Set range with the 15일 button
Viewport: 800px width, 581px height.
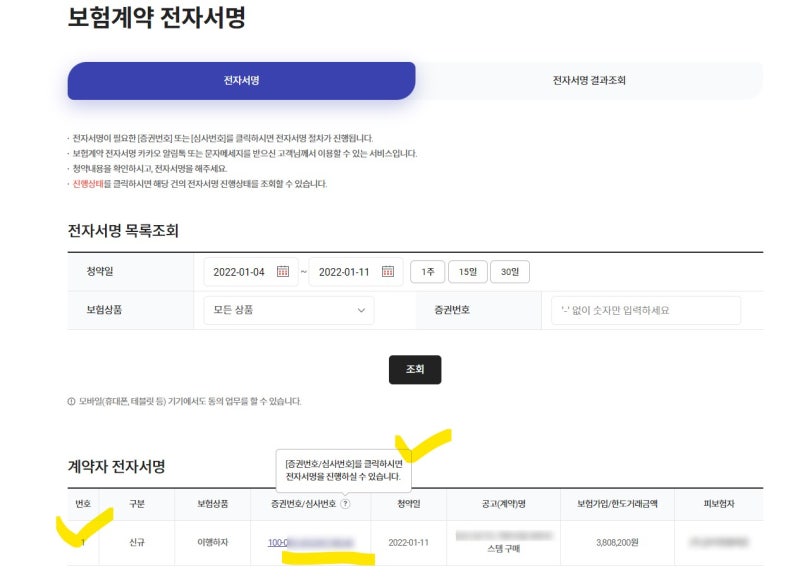pos(468,272)
